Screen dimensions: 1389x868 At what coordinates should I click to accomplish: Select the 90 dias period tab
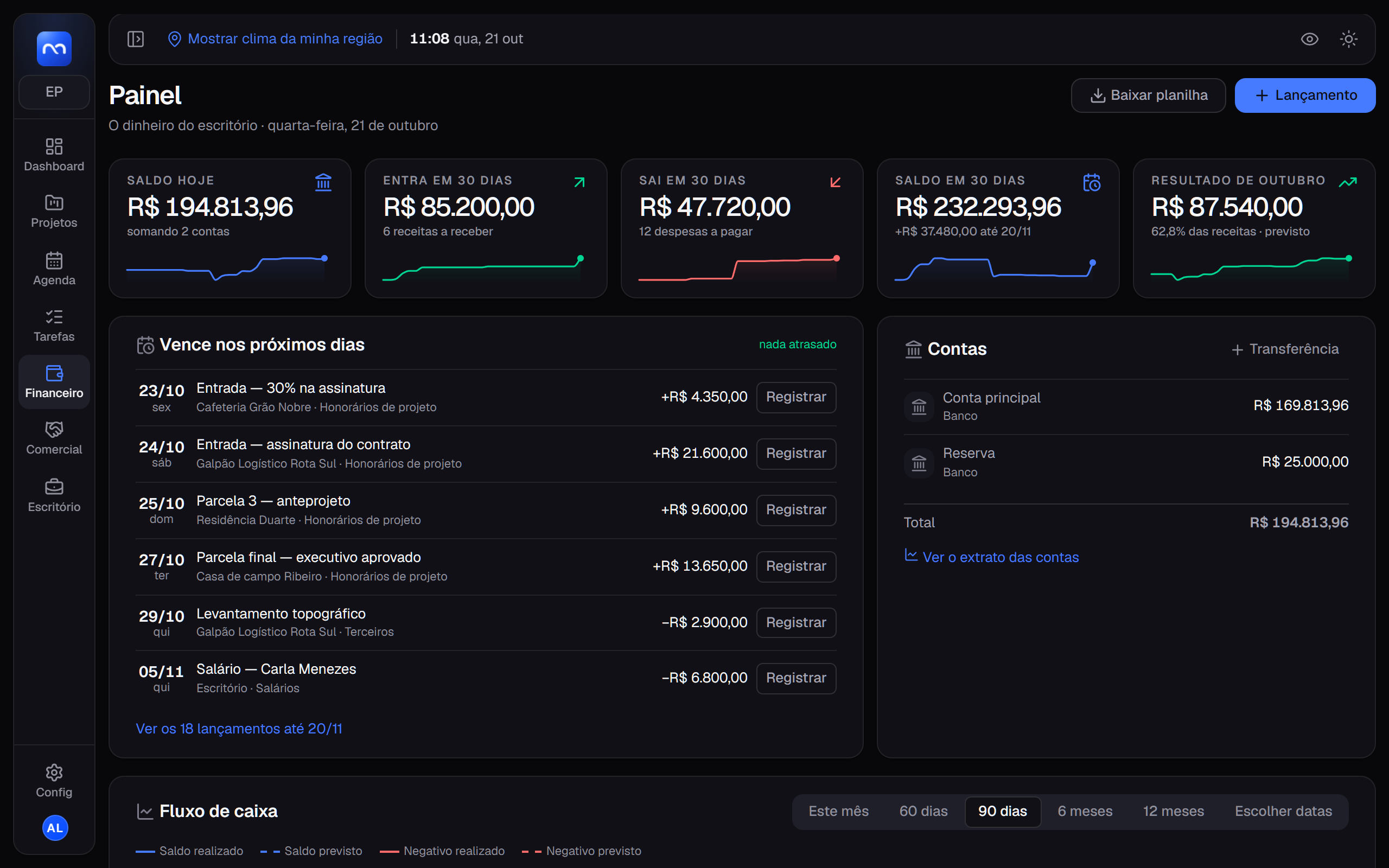click(x=1002, y=811)
